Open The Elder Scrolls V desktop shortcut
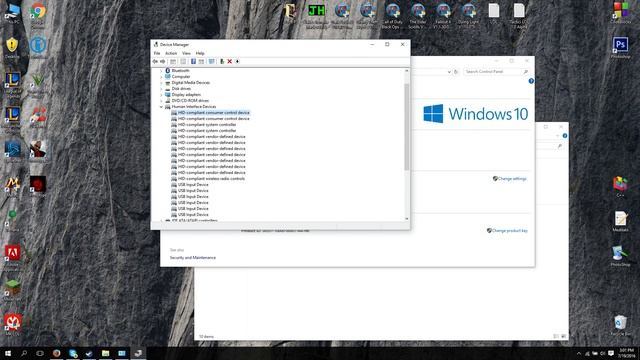The width and height of the screenshot is (640, 360). (418, 16)
